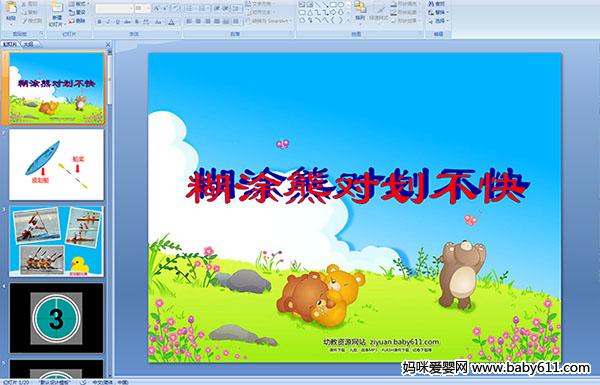Click the Delete slide (删除) button
600x385 pixels.
(x=78, y=21)
